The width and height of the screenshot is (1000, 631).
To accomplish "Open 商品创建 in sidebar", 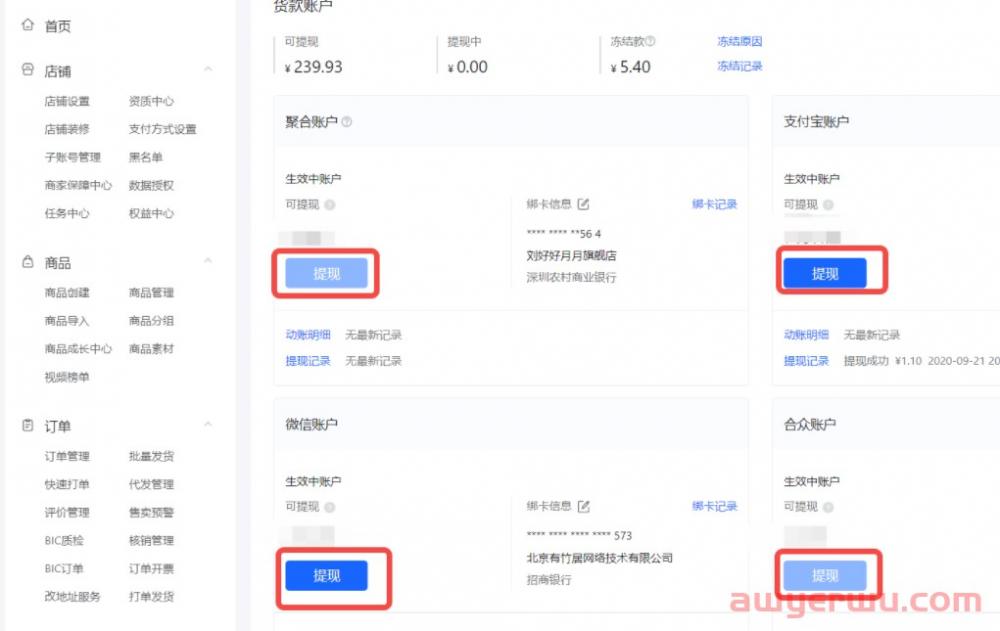I will [x=67, y=293].
